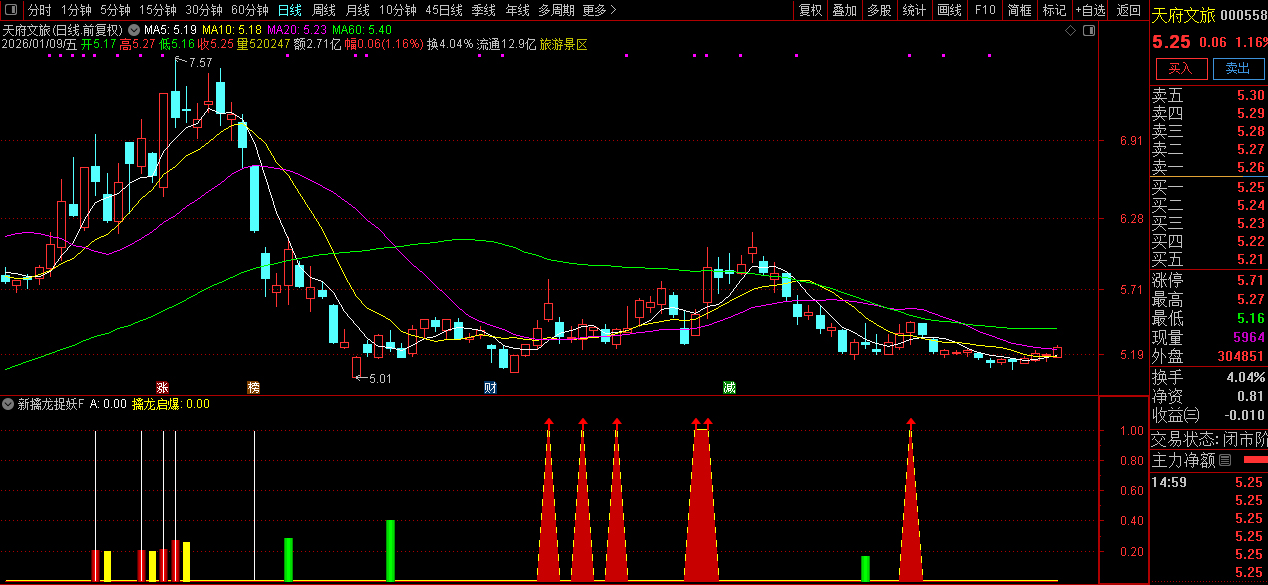The width and height of the screenshot is (1268, 585).
Task: Open the 画线 drawing tool
Action: point(949,10)
